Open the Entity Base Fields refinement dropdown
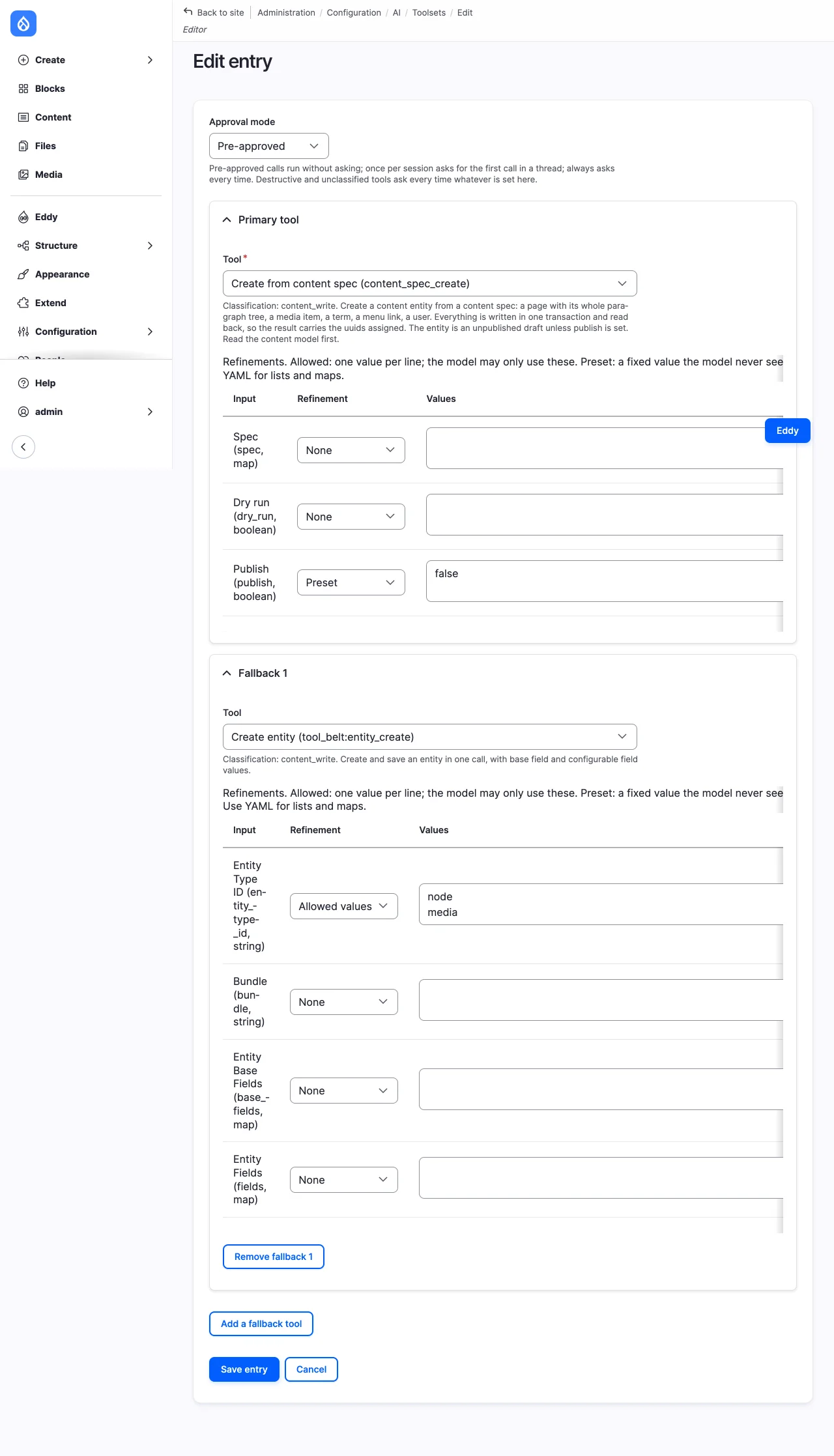 pos(343,1091)
